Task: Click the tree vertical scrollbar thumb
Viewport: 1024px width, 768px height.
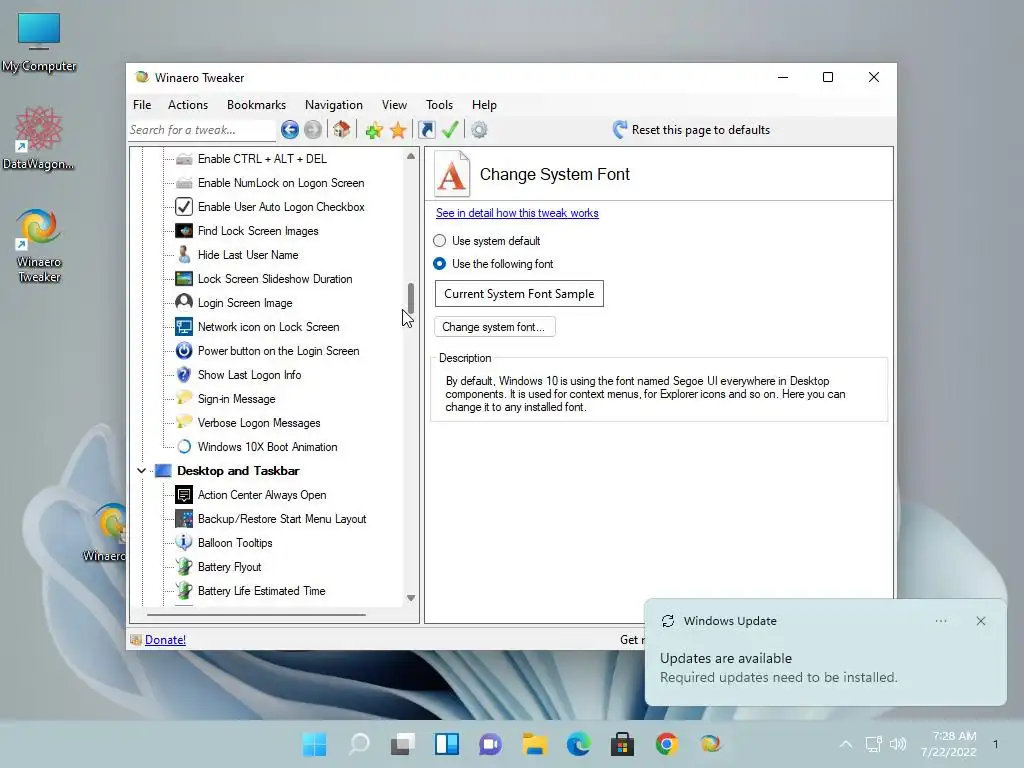Action: [411, 298]
